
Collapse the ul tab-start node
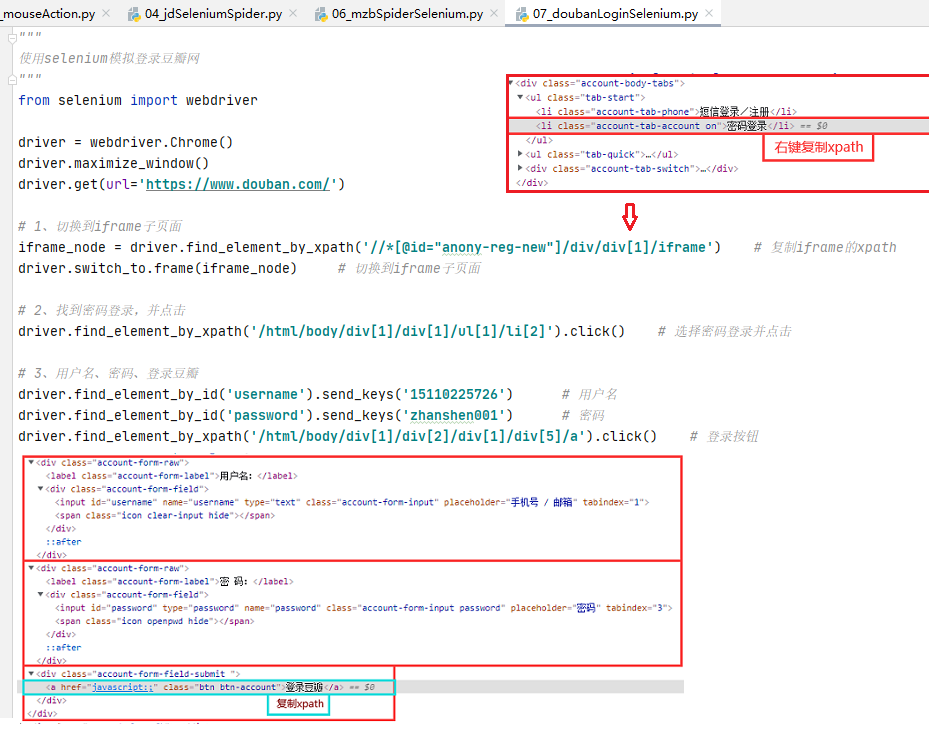[520, 97]
